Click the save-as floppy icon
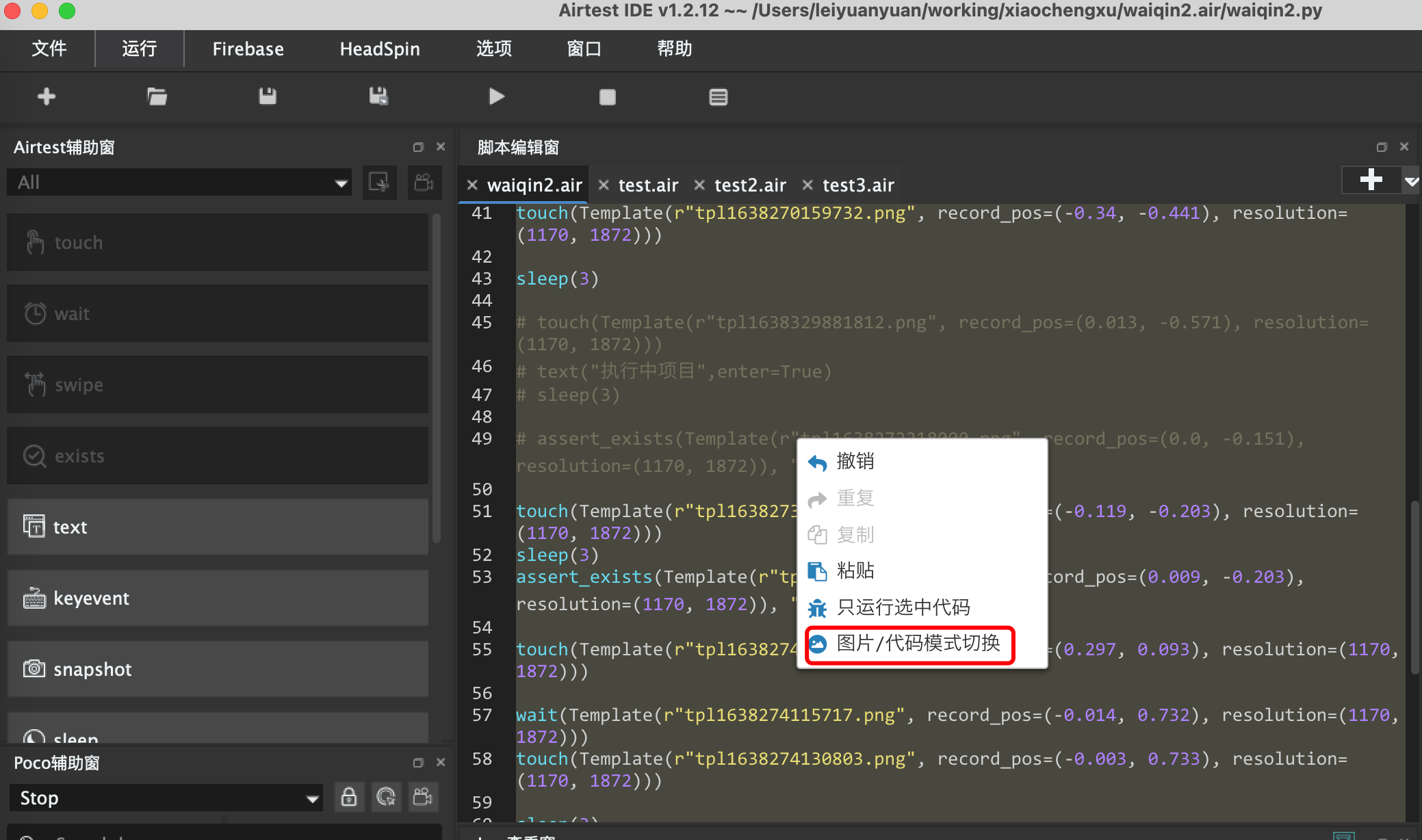 [378, 96]
